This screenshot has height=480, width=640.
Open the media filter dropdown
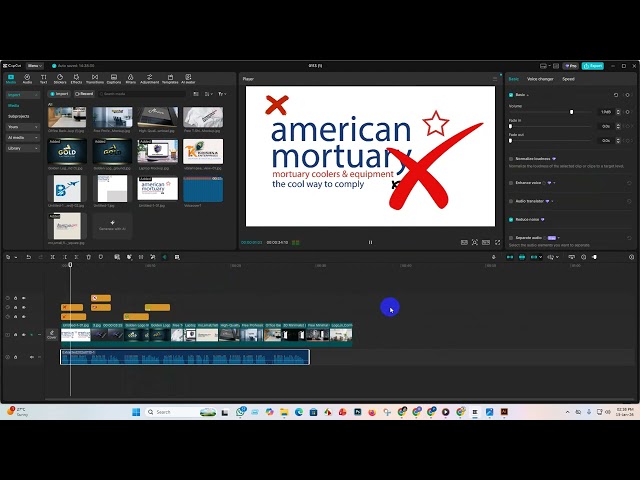point(222,94)
